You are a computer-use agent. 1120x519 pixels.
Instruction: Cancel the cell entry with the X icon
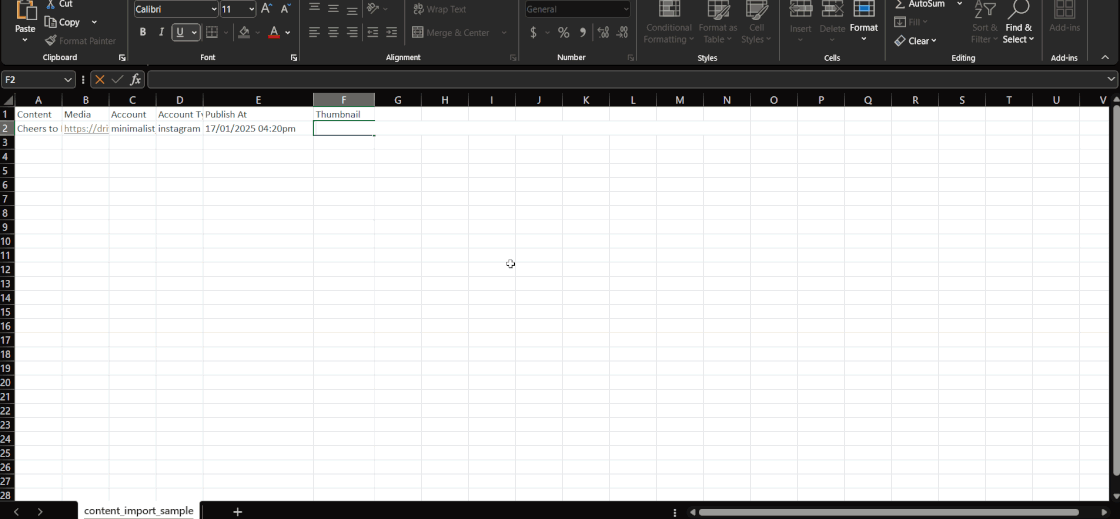pyautogui.click(x=100, y=79)
